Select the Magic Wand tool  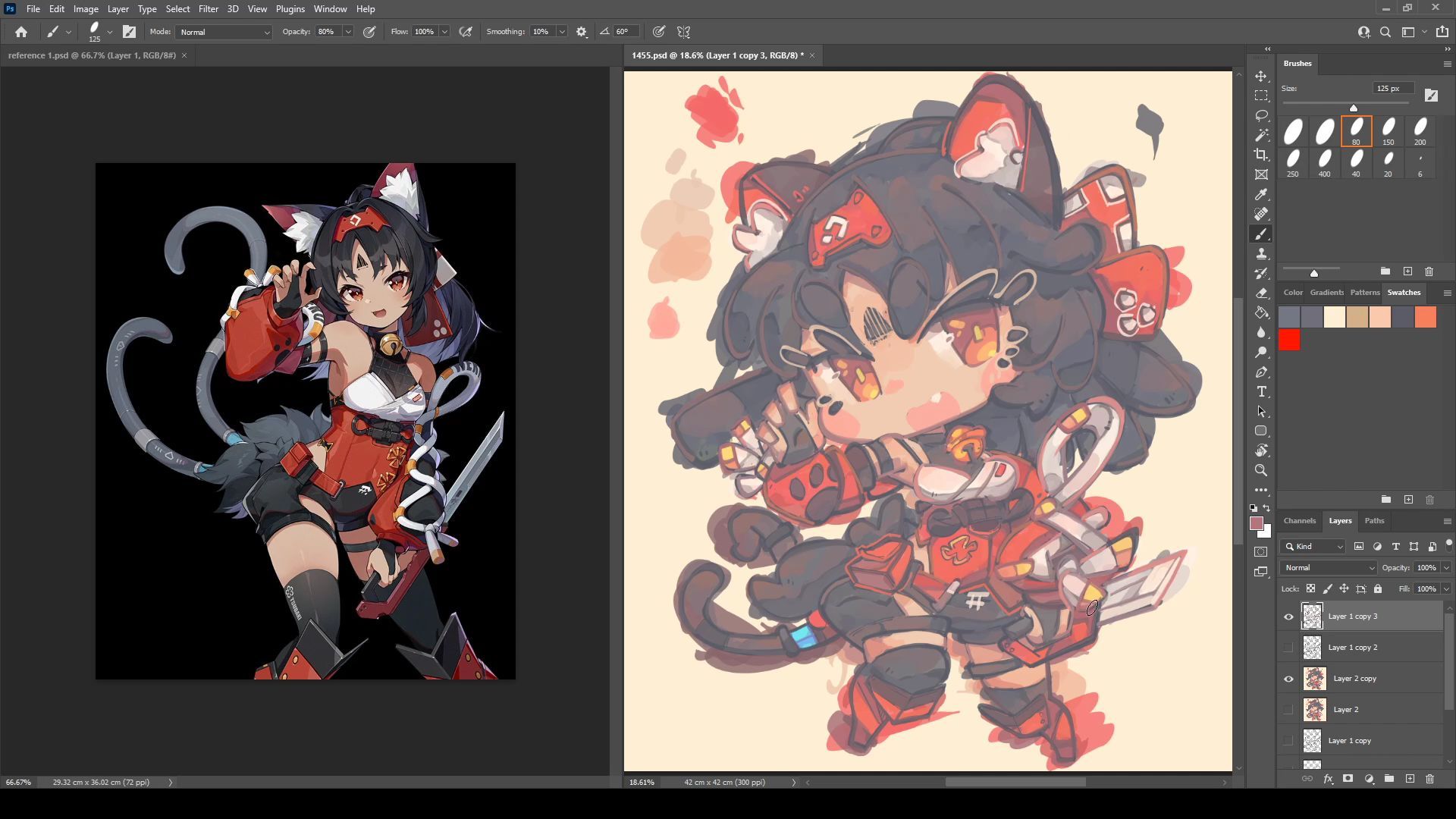tap(1261, 136)
